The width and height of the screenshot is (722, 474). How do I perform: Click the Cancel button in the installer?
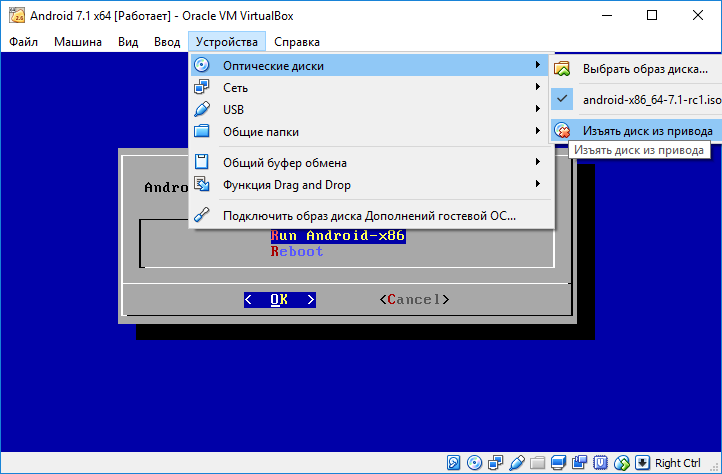click(x=414, y=299)
